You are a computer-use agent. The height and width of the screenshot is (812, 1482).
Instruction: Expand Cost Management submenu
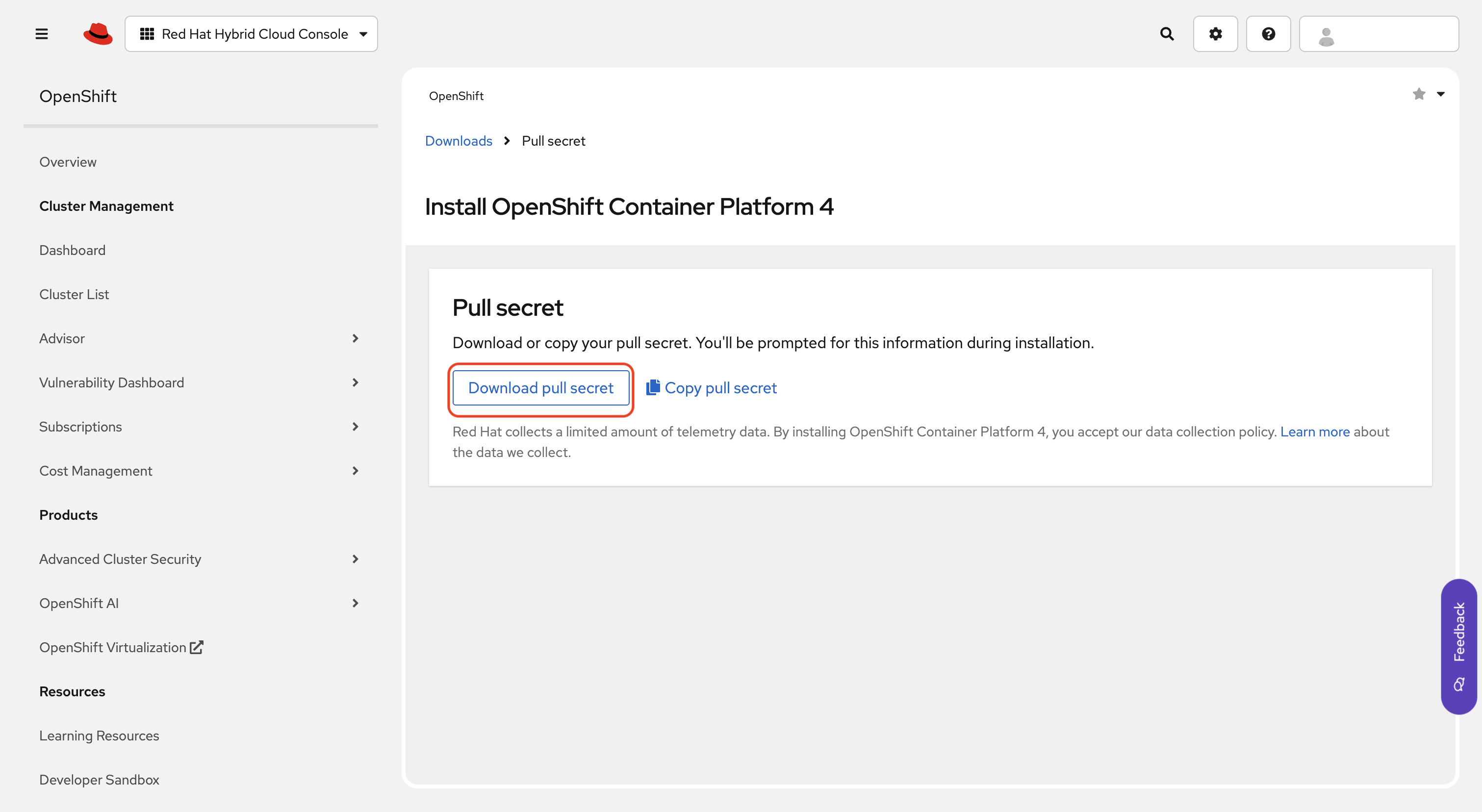(x=355, y=470)
